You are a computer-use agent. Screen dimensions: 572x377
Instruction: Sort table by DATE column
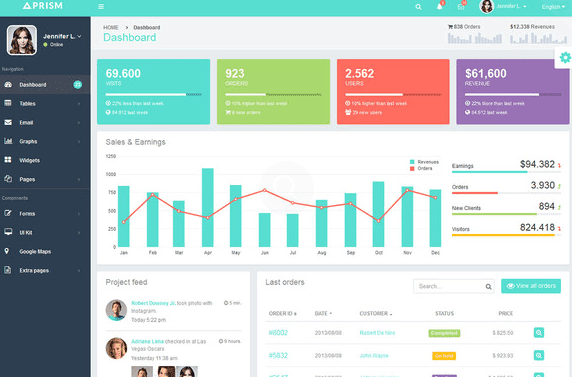coord(323,313)
